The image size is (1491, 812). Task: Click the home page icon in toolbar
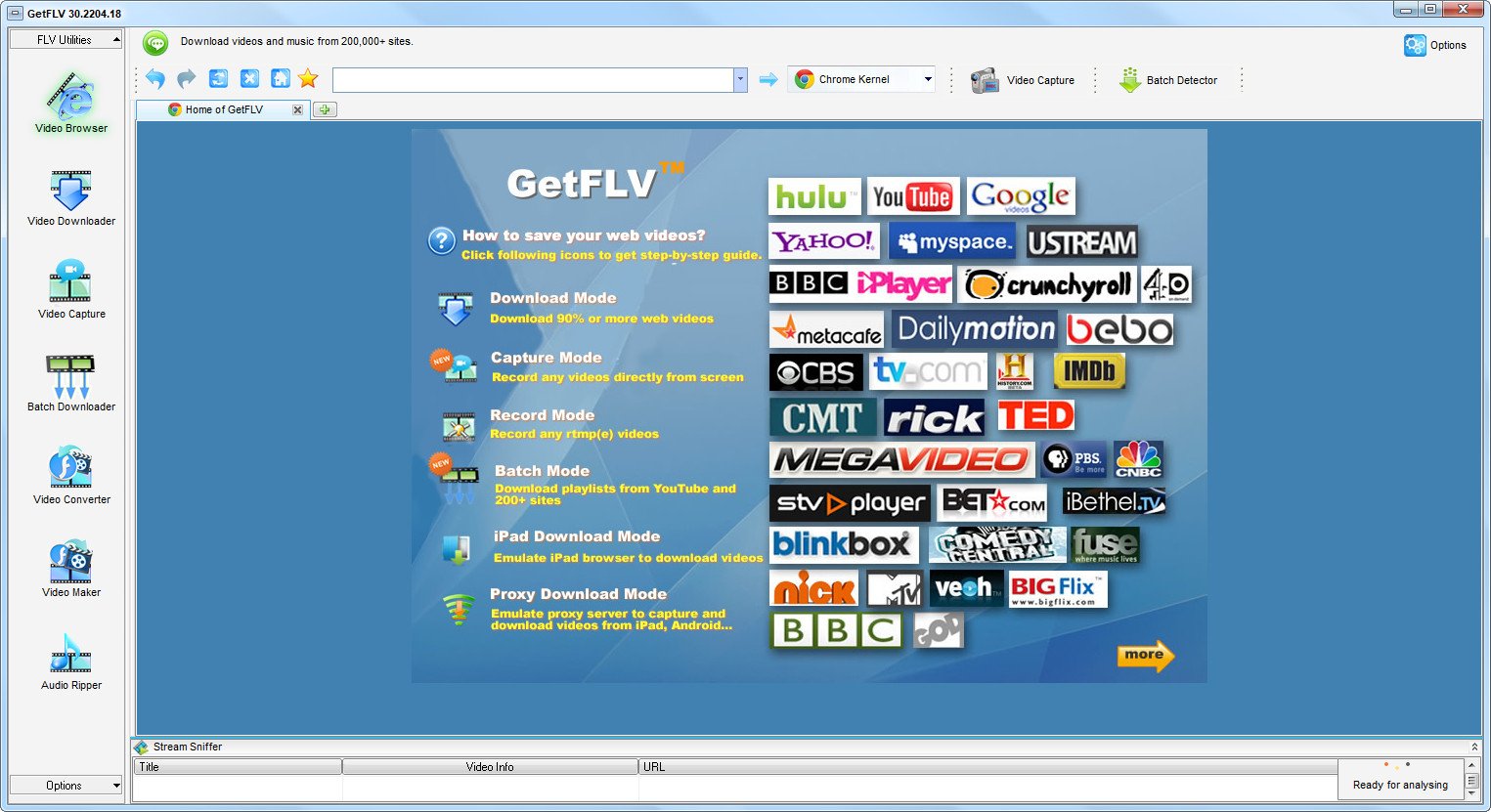click(281, 79)
